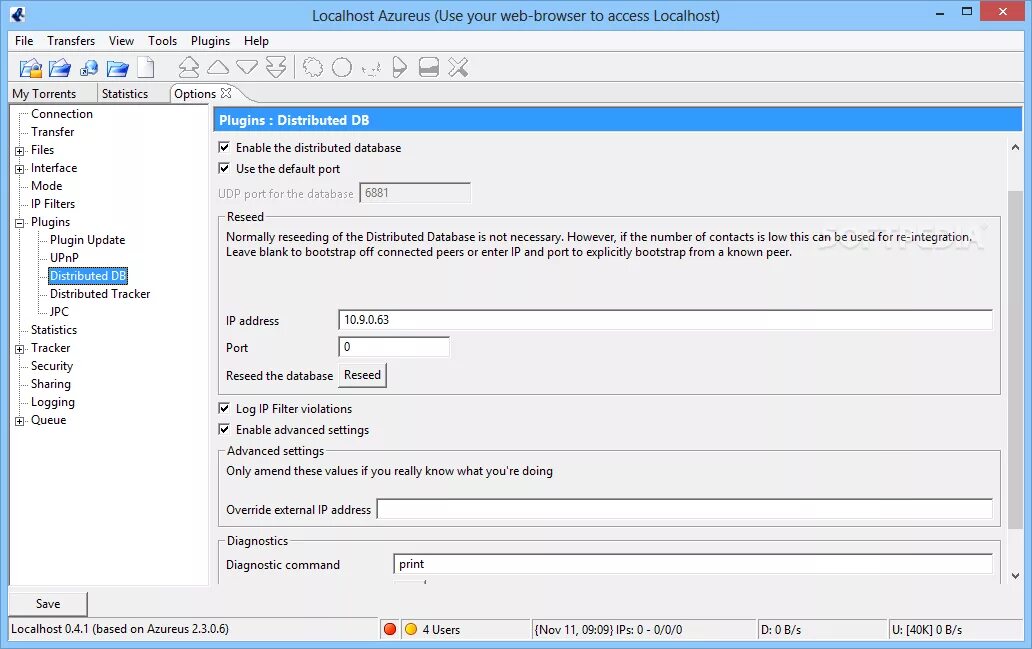The height and width of the screenshot is (649, 1032).
Task: Open torrent file with lock icon
Action: pyautogui.click(x=30, y=68)
